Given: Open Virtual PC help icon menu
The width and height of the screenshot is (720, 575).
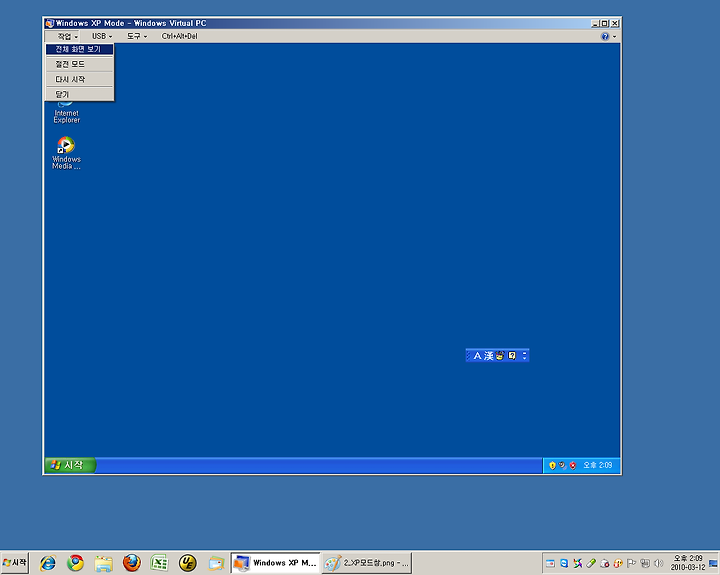Looking at the screenshot, I should (608, 36).
